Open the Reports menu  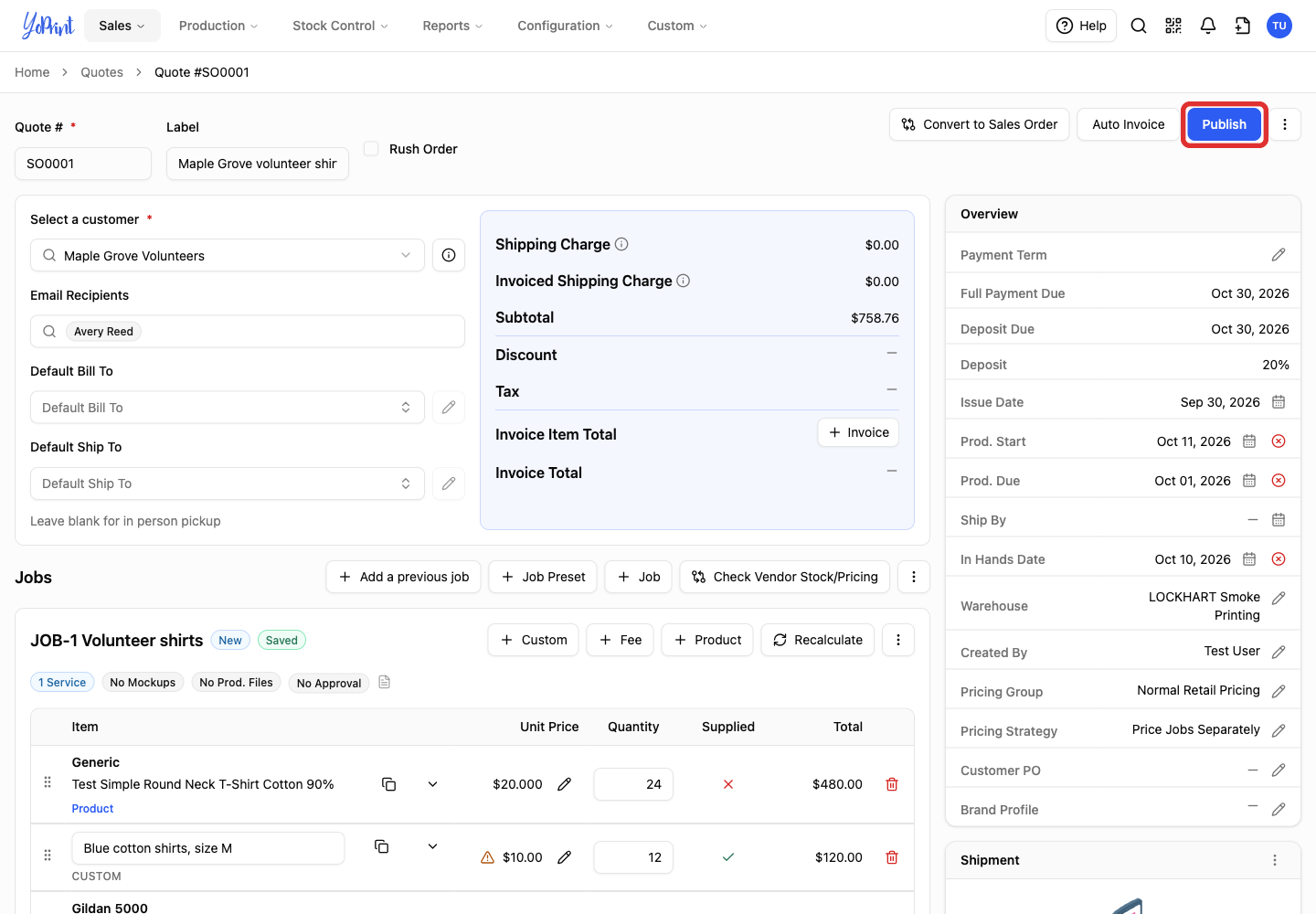(452, 26)
